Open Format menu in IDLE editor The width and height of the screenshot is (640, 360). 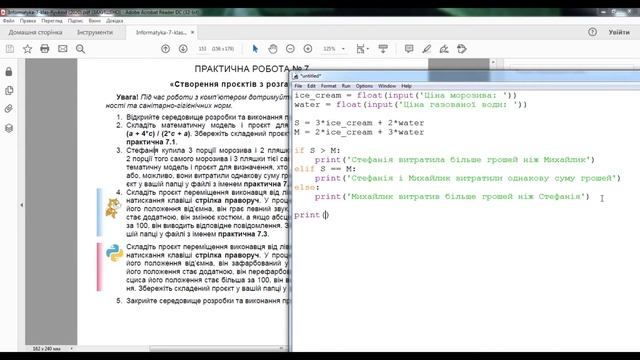329,86
